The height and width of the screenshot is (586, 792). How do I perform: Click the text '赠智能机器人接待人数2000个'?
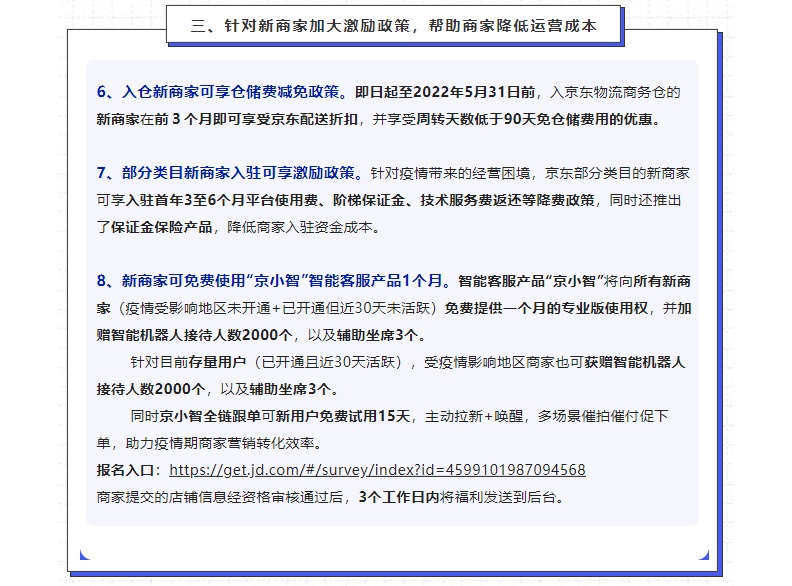pos(194,335)
